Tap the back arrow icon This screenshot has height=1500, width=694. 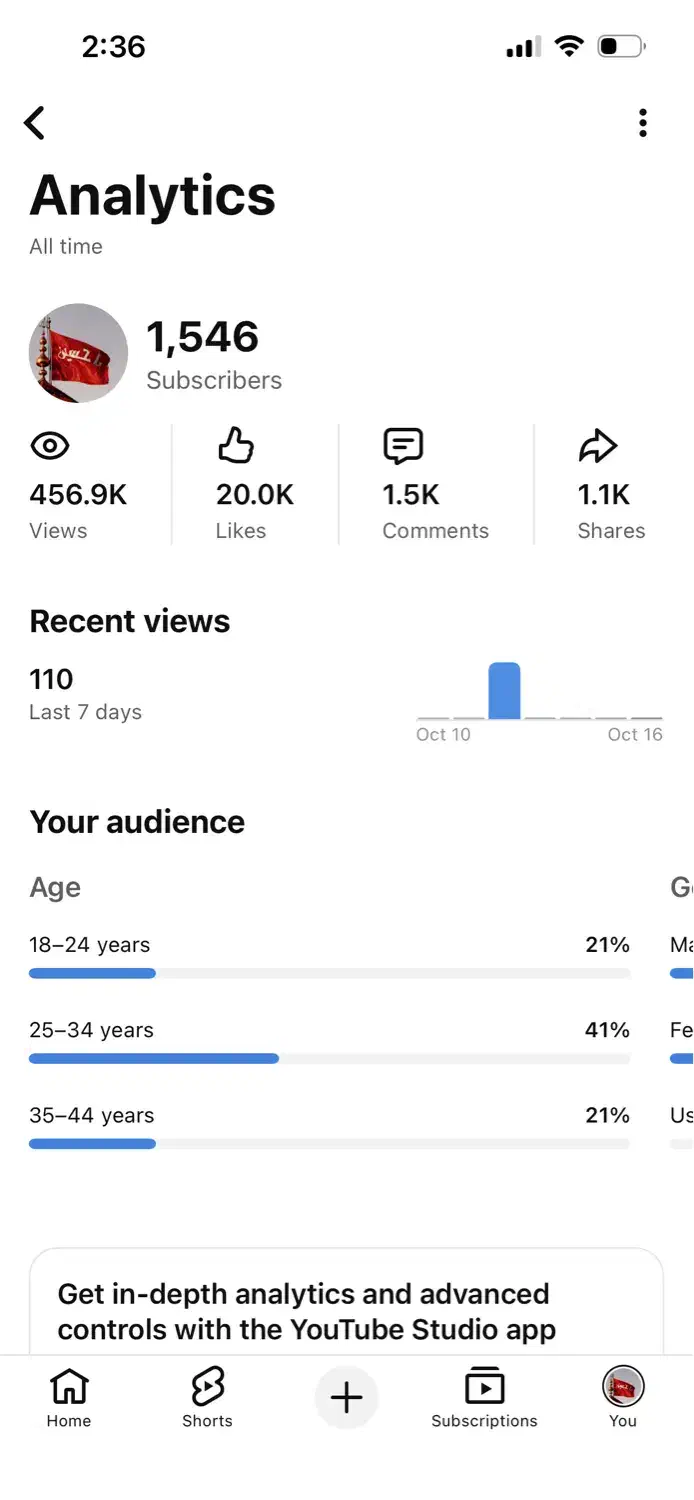pos(35,123)
